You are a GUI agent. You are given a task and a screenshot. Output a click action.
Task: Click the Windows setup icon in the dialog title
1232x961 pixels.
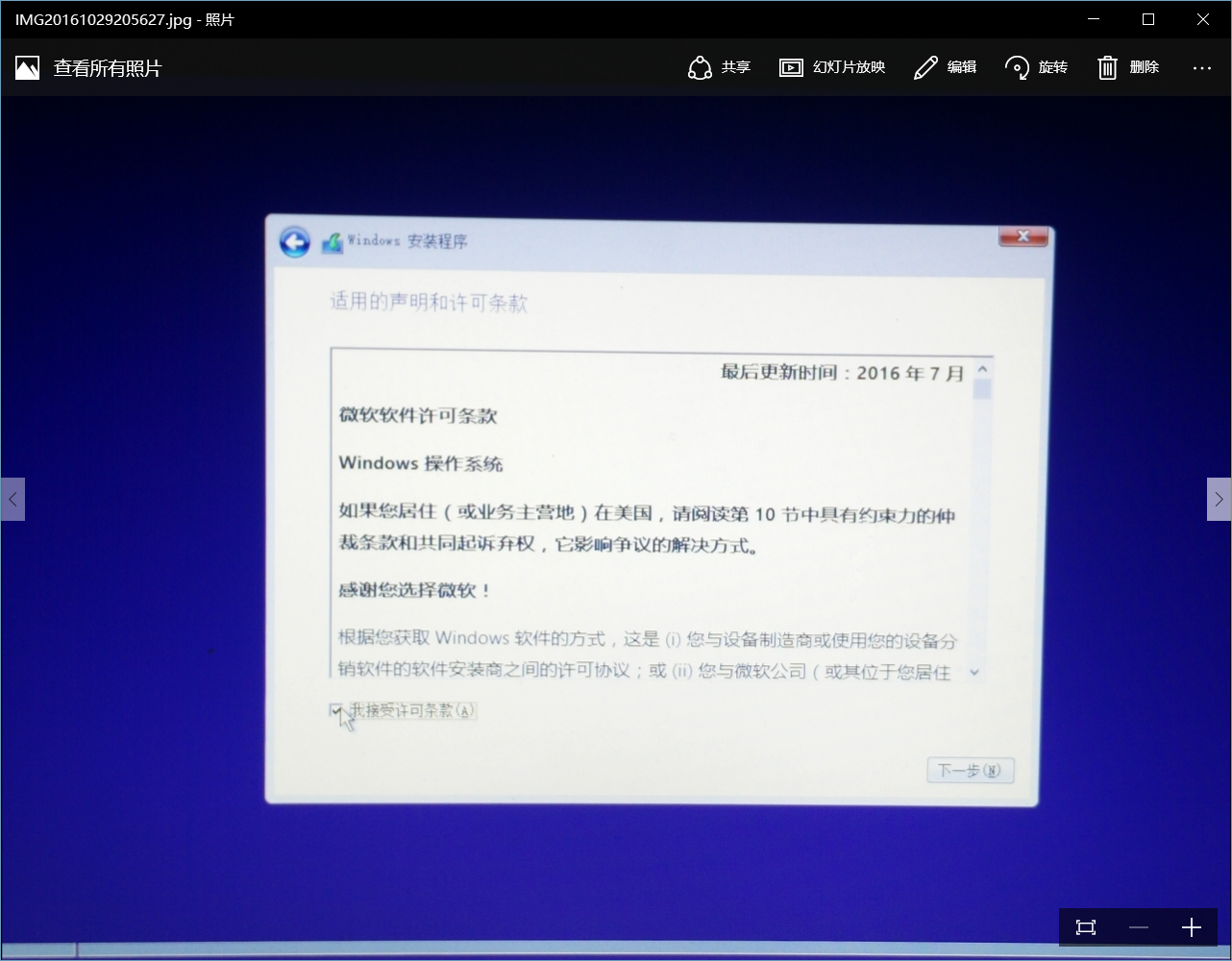[332, 242]
